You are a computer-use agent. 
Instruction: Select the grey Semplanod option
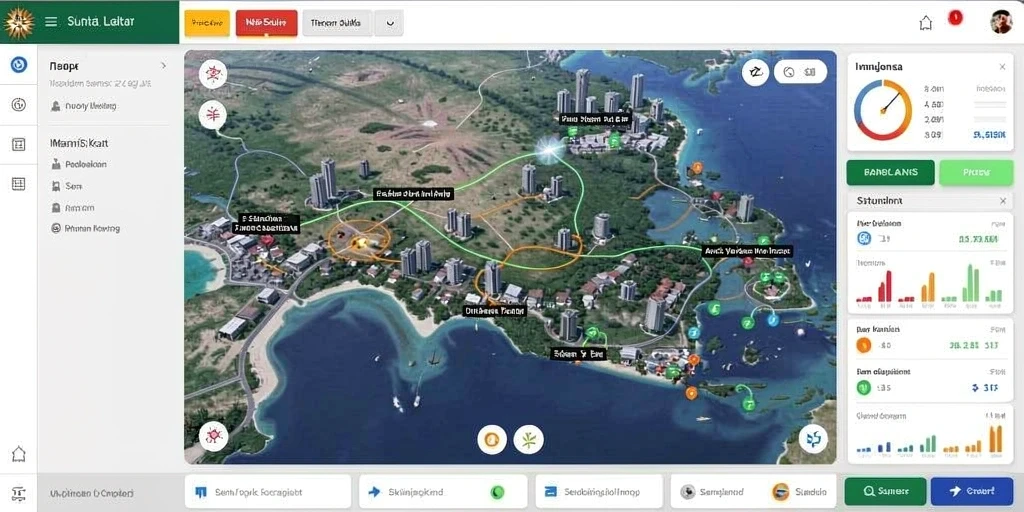pos(712,492)
